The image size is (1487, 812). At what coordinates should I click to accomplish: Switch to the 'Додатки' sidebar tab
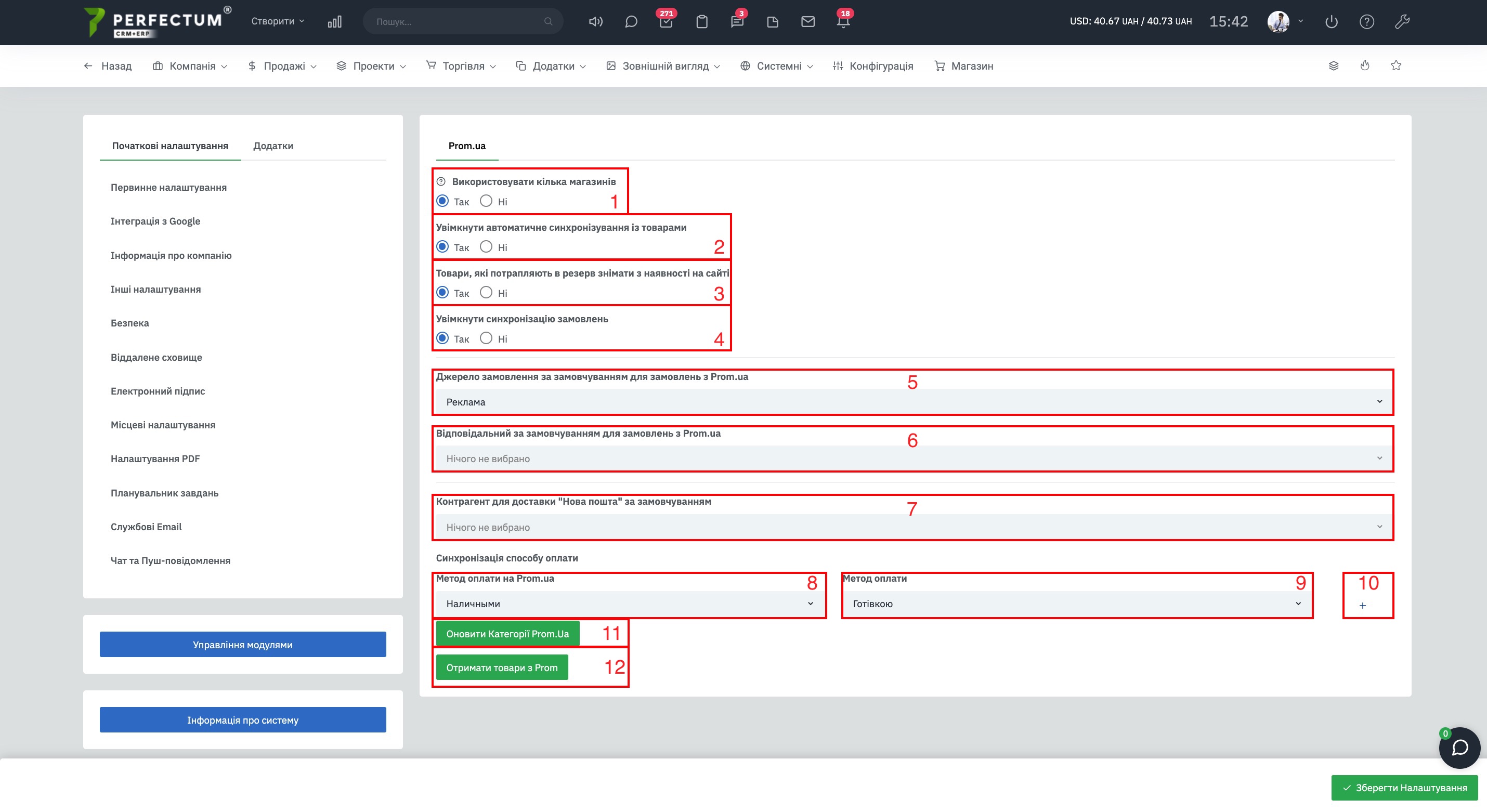click(x=273, y=146)
